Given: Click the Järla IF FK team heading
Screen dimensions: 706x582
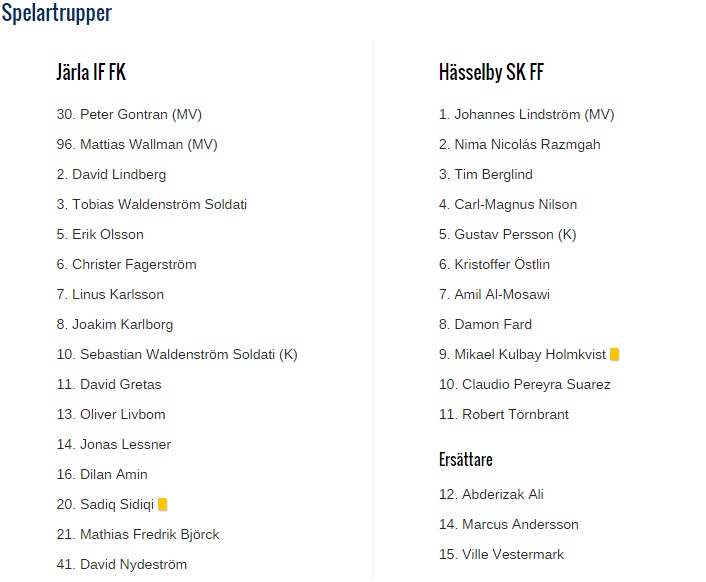Looking at the screenshot, I should (x=91, y=72).
